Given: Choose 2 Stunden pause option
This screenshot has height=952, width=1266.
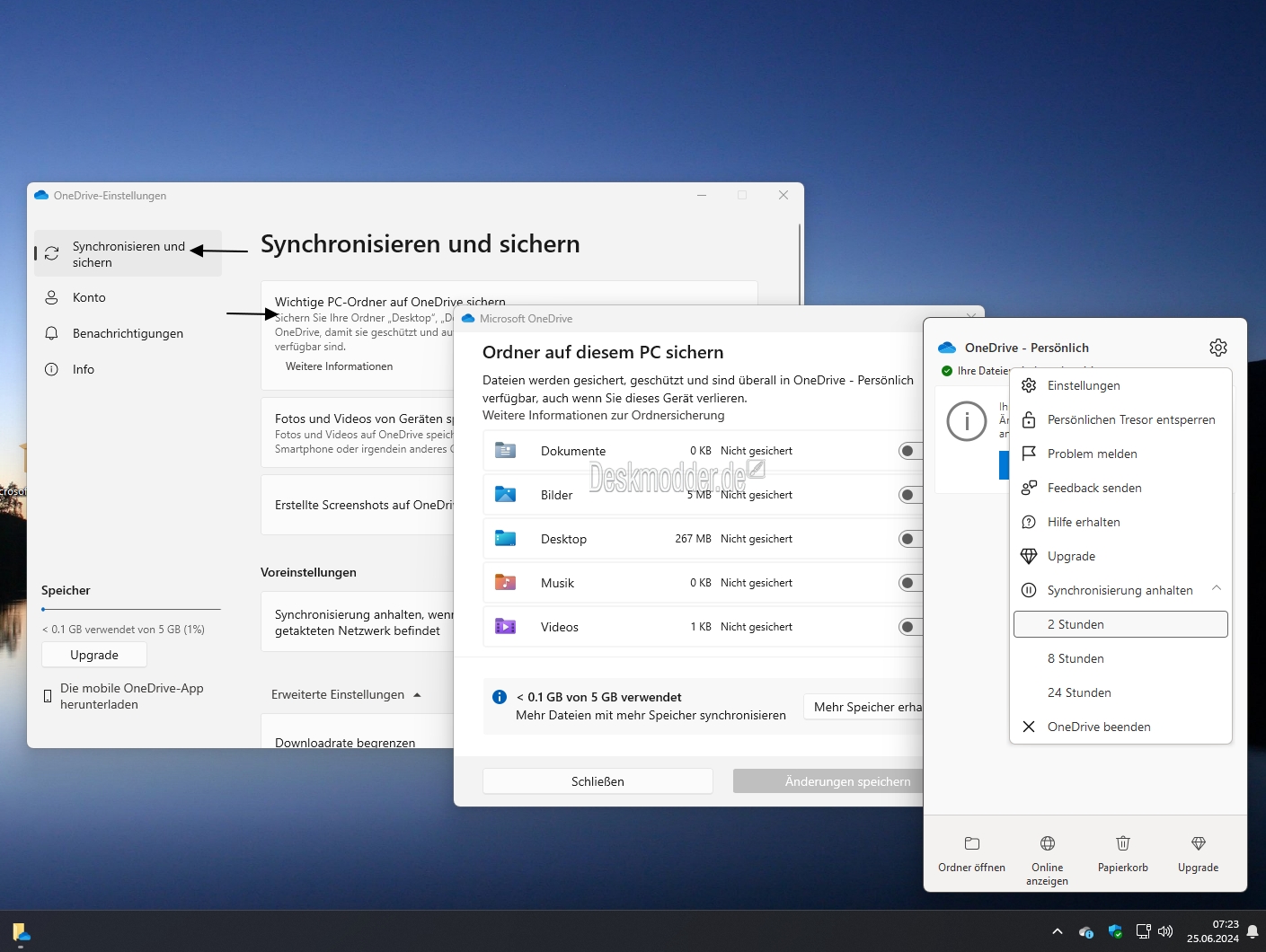Looking at the screenshot, I should pos(1120,624).
